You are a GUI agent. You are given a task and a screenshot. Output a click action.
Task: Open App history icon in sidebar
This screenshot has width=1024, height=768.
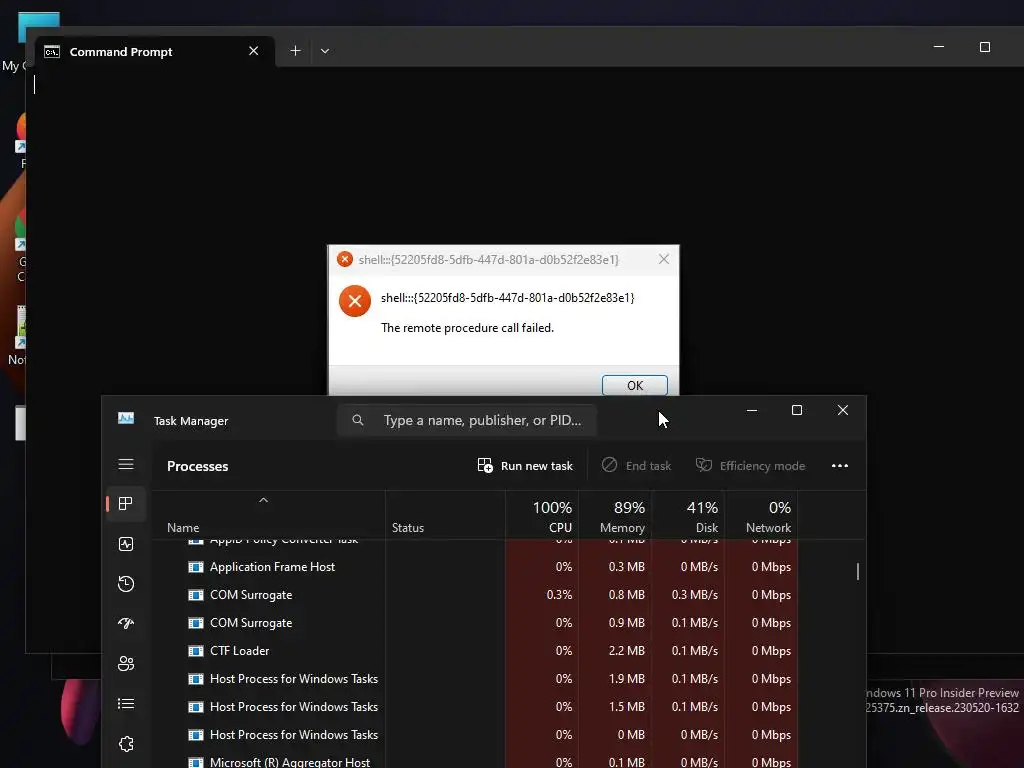pyautogui.click(x=126, y=584)
